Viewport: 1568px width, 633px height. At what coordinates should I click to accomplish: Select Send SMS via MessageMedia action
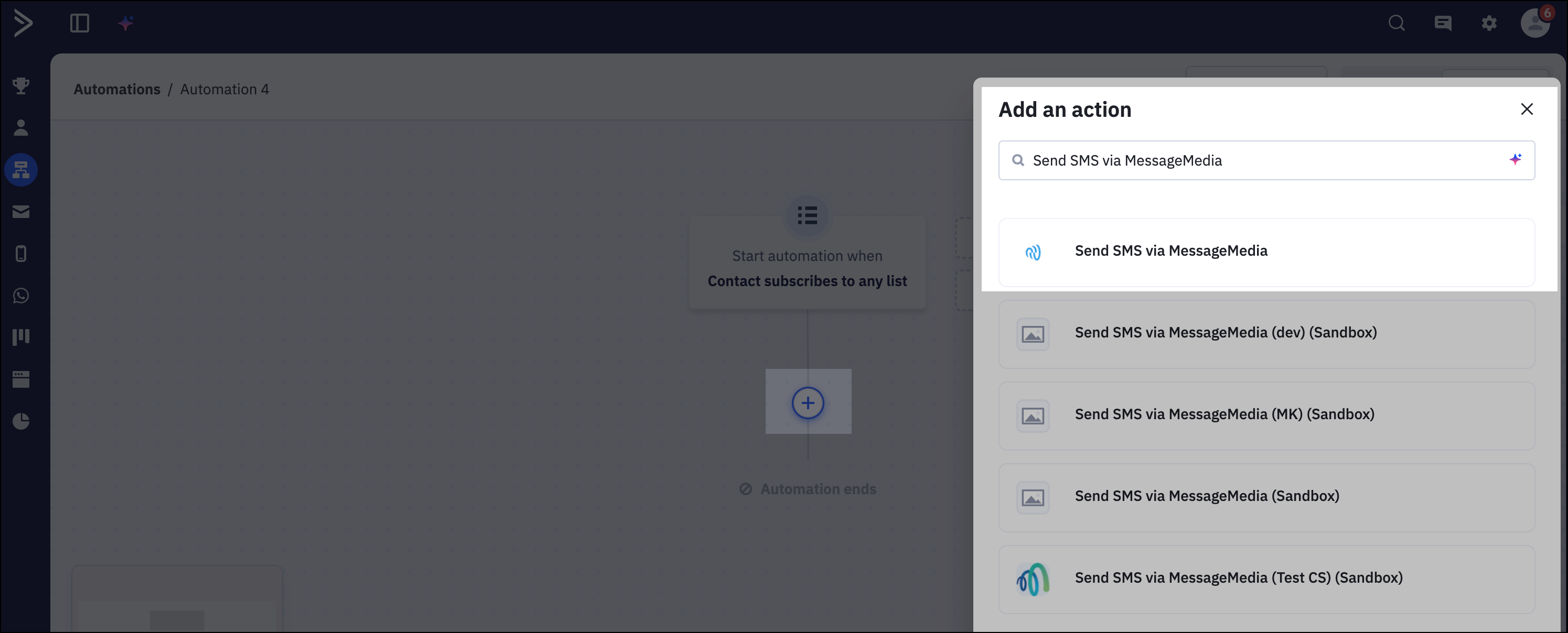point(1266,253)
